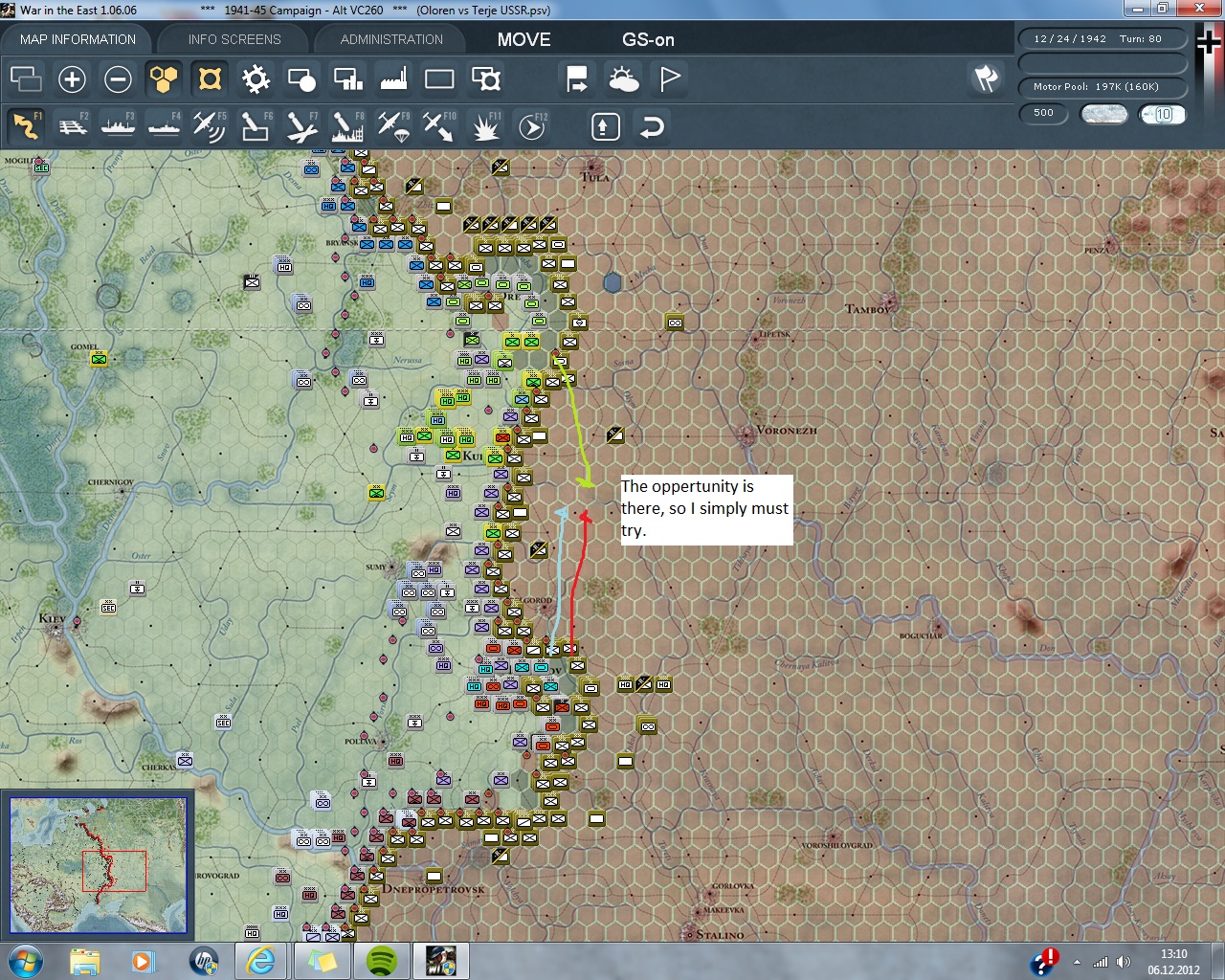Open Sticky Notes from taskbar
This screenshot has width=1225, height=980.
coord(322,961)
